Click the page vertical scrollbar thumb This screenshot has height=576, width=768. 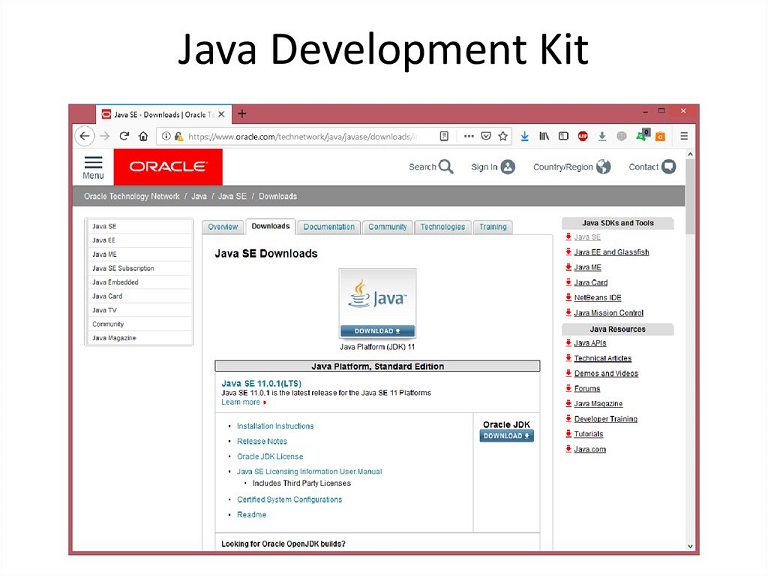(x=690, y=196)
